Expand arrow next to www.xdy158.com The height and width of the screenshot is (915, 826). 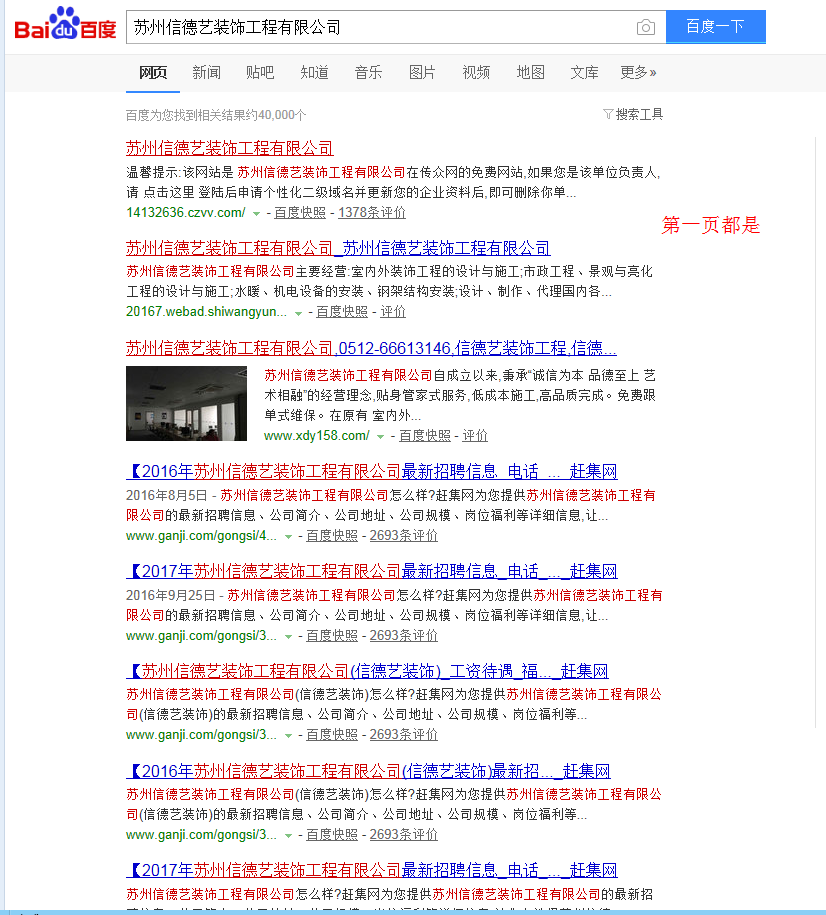click(381, 436)
